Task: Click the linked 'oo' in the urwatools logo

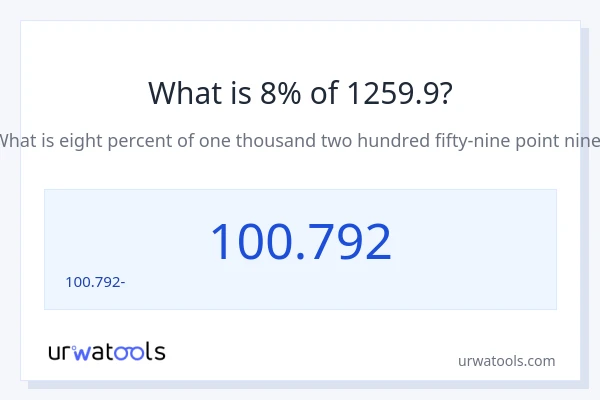Action: pos(131,352)
